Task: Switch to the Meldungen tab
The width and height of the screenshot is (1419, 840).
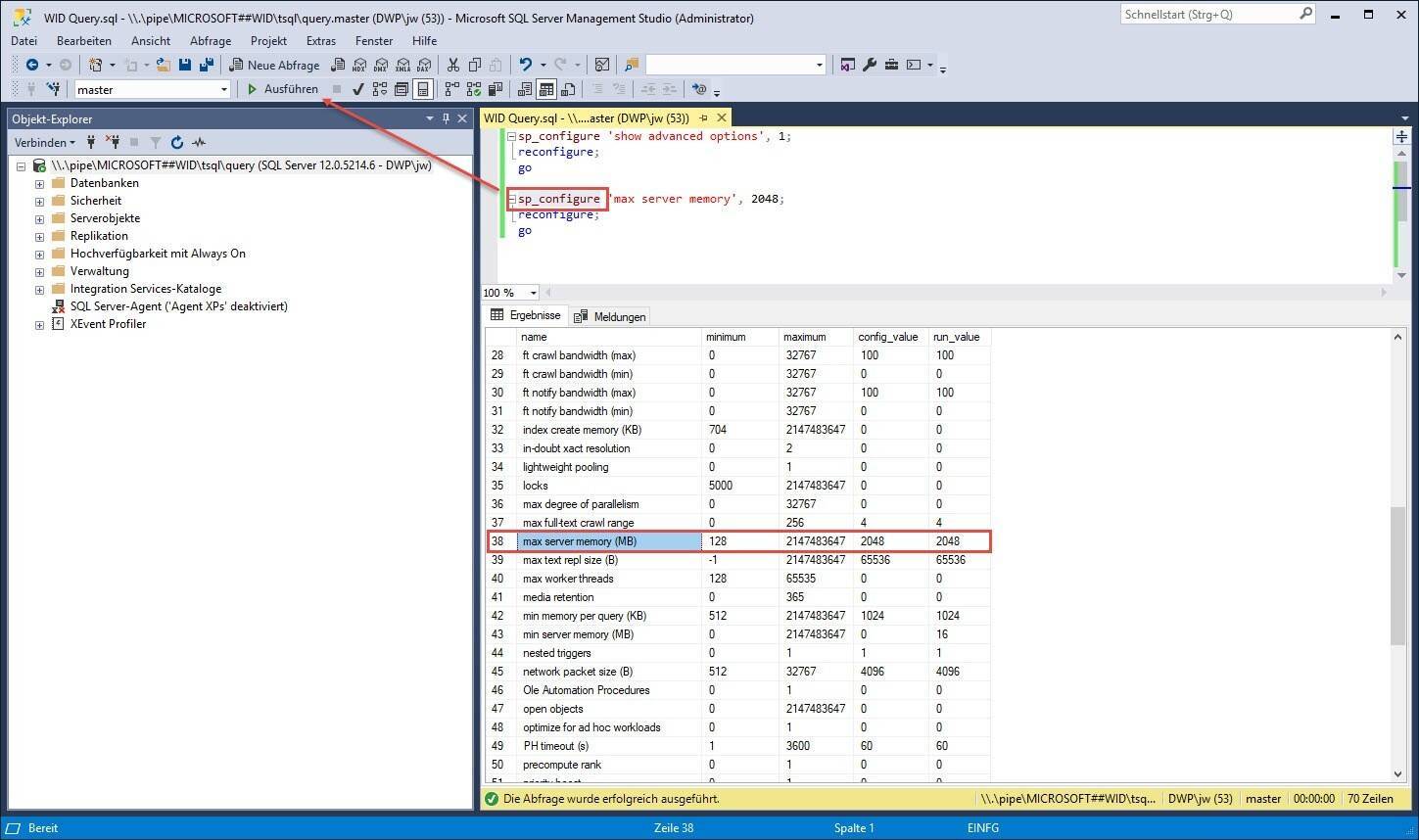Action: click(x=610, y=316)
